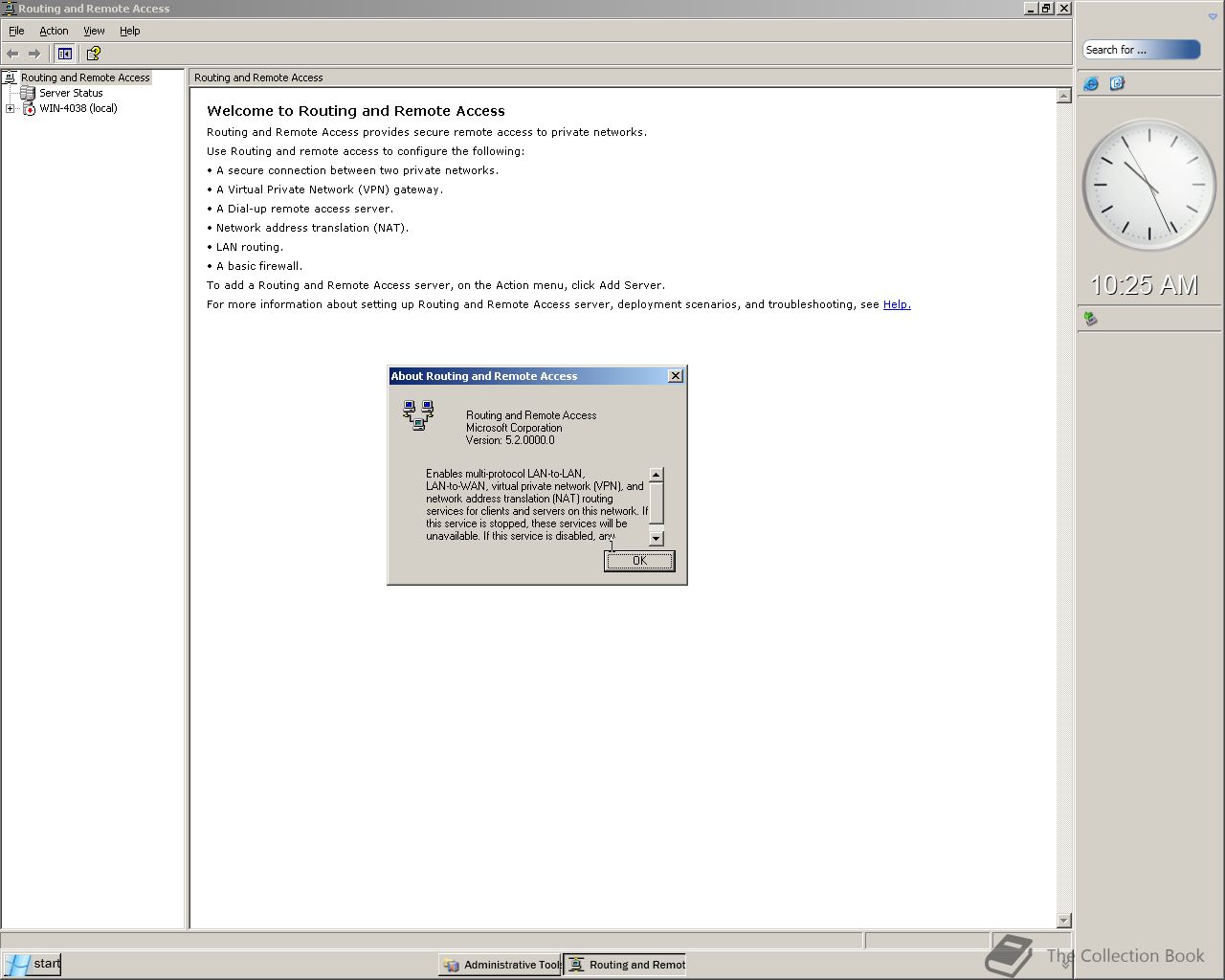Click OK in the About dialog
The width and height of the screenshot is (1225, 980).
click(x=639, y=561)
